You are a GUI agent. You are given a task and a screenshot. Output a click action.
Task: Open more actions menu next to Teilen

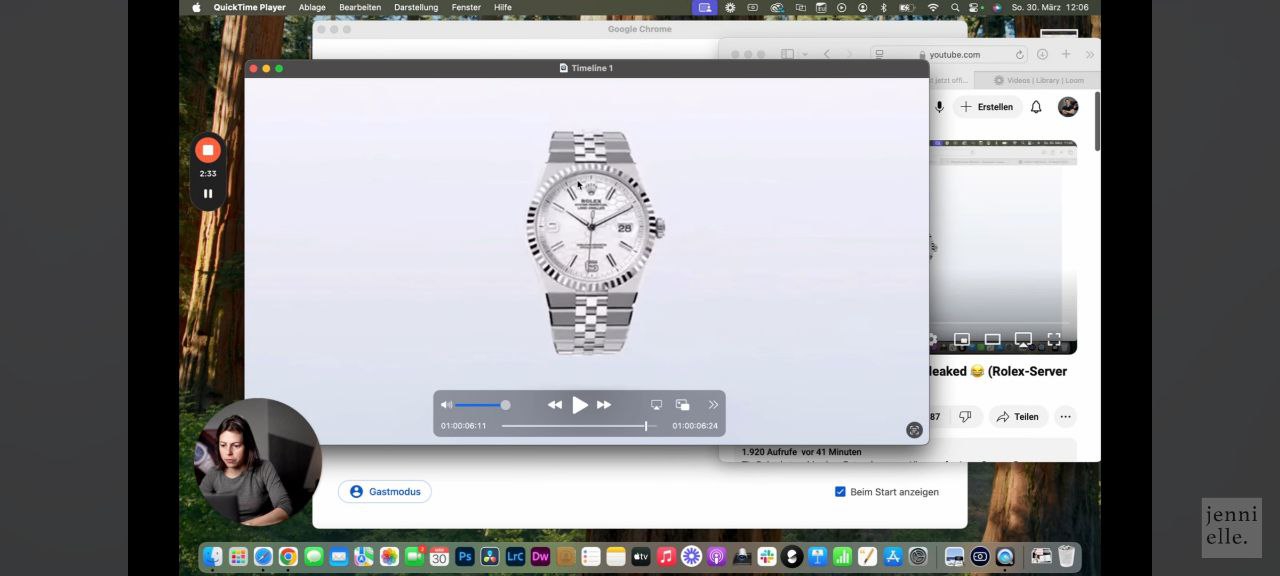1066,417
